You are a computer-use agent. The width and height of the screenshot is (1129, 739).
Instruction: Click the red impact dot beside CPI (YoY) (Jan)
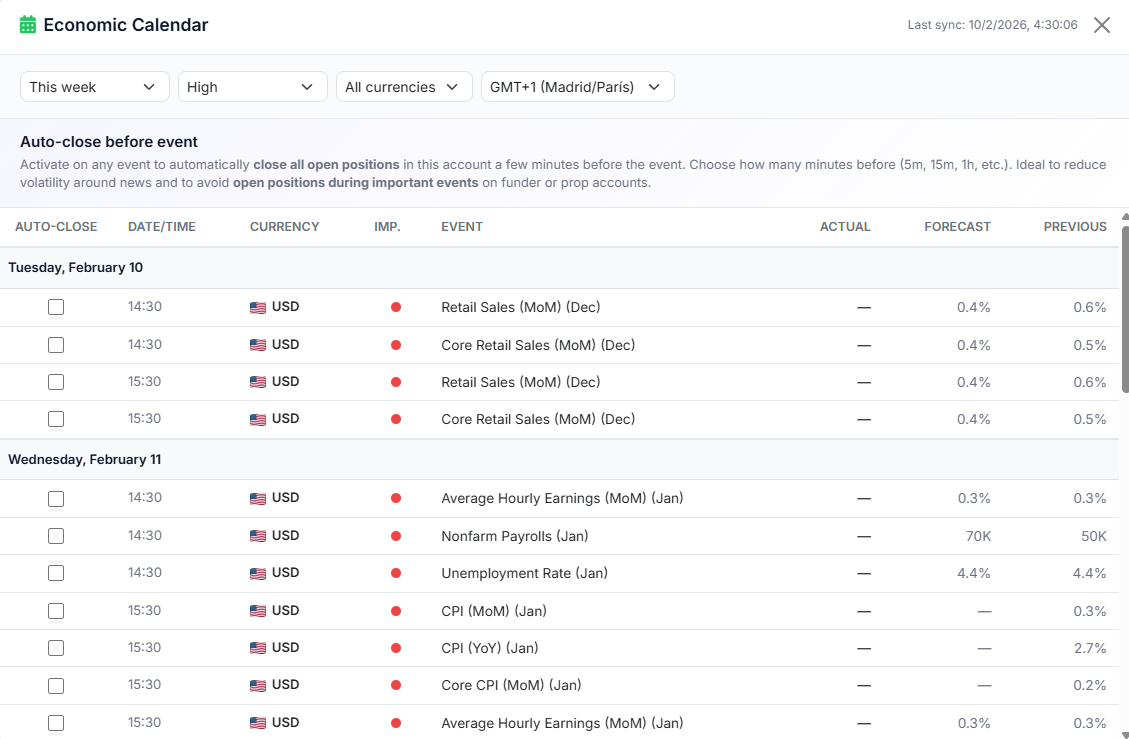pos(396,648)
